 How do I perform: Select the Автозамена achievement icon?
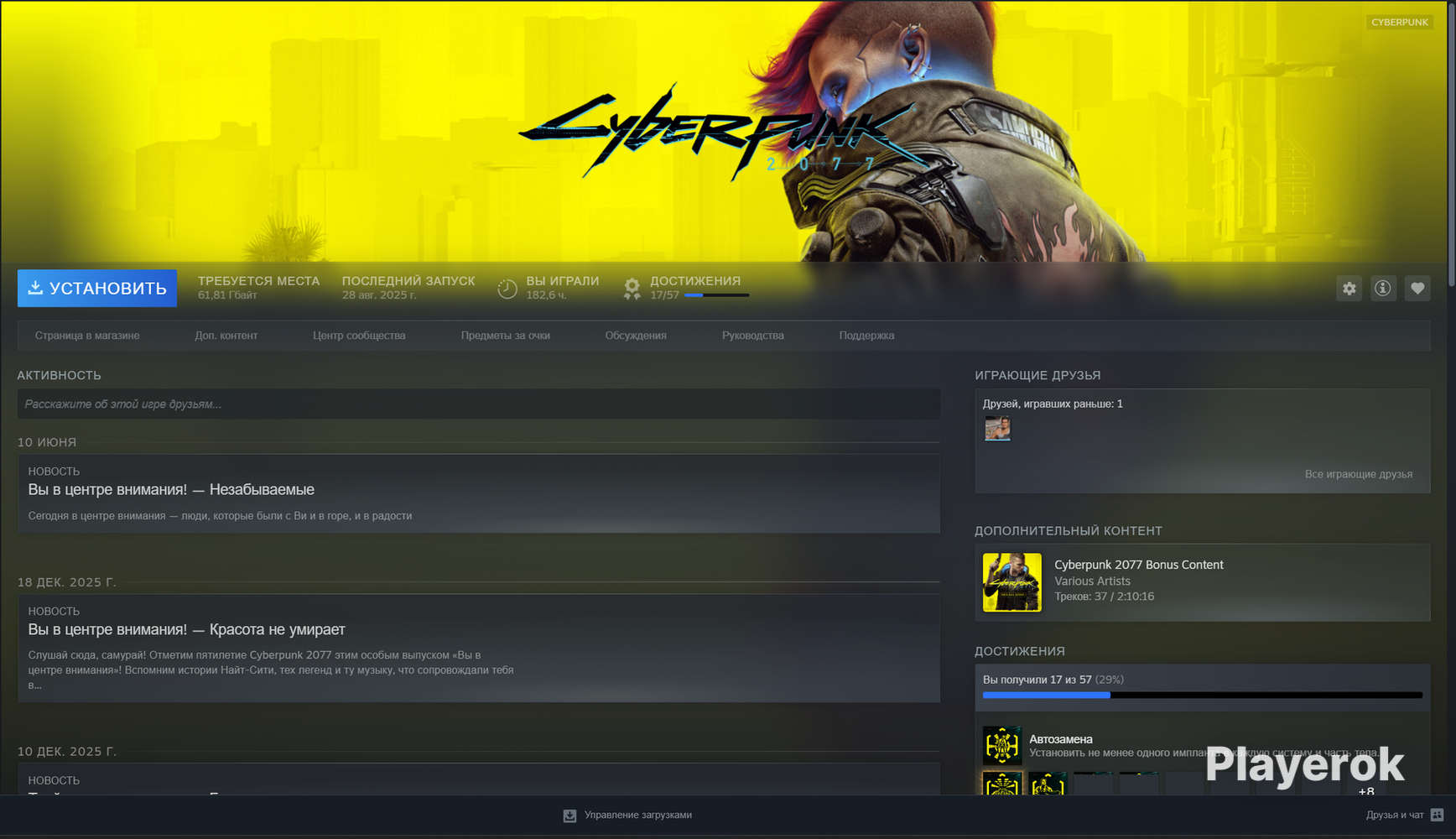pos(1002,745)
